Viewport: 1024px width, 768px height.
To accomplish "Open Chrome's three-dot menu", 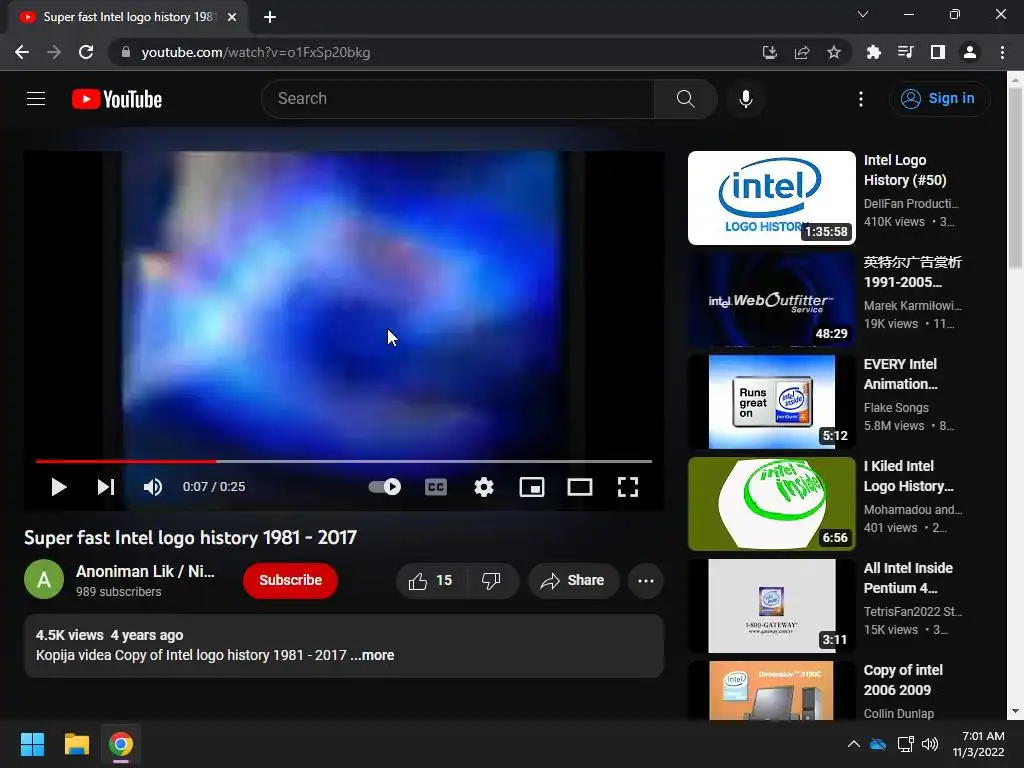I will (x=1002, y=52).
